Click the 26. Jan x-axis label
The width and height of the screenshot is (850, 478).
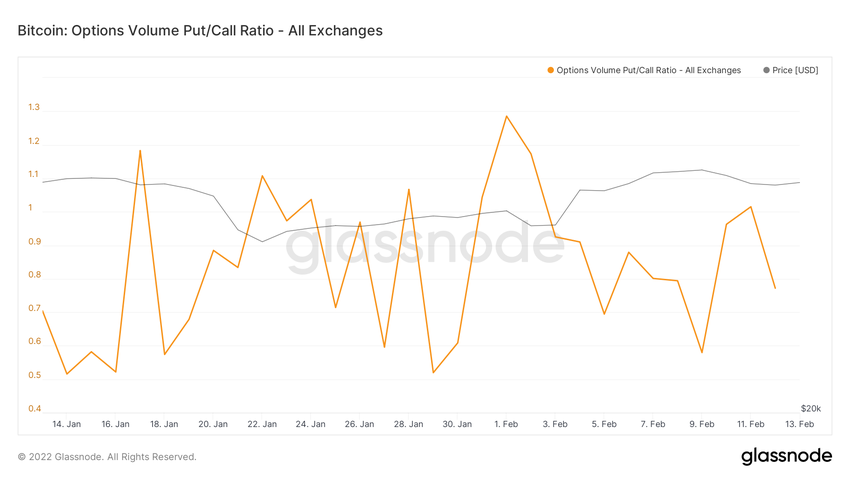point(360,424)
